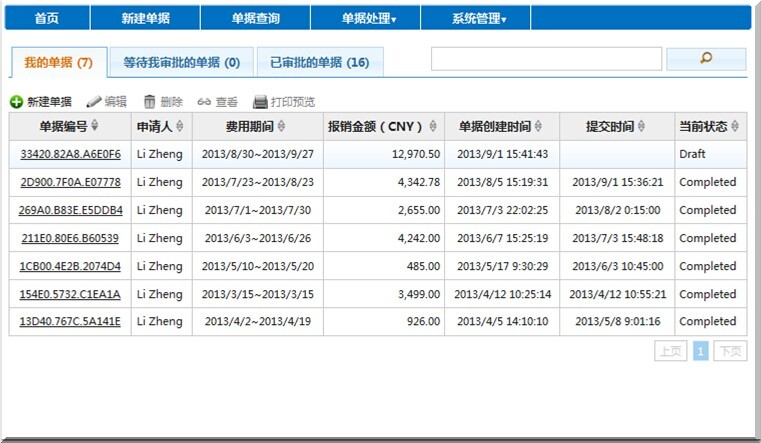This screenshot has height=443, width=761.
Task: Open 单据查询 in the navigation bar
Action: click(255, 18)
